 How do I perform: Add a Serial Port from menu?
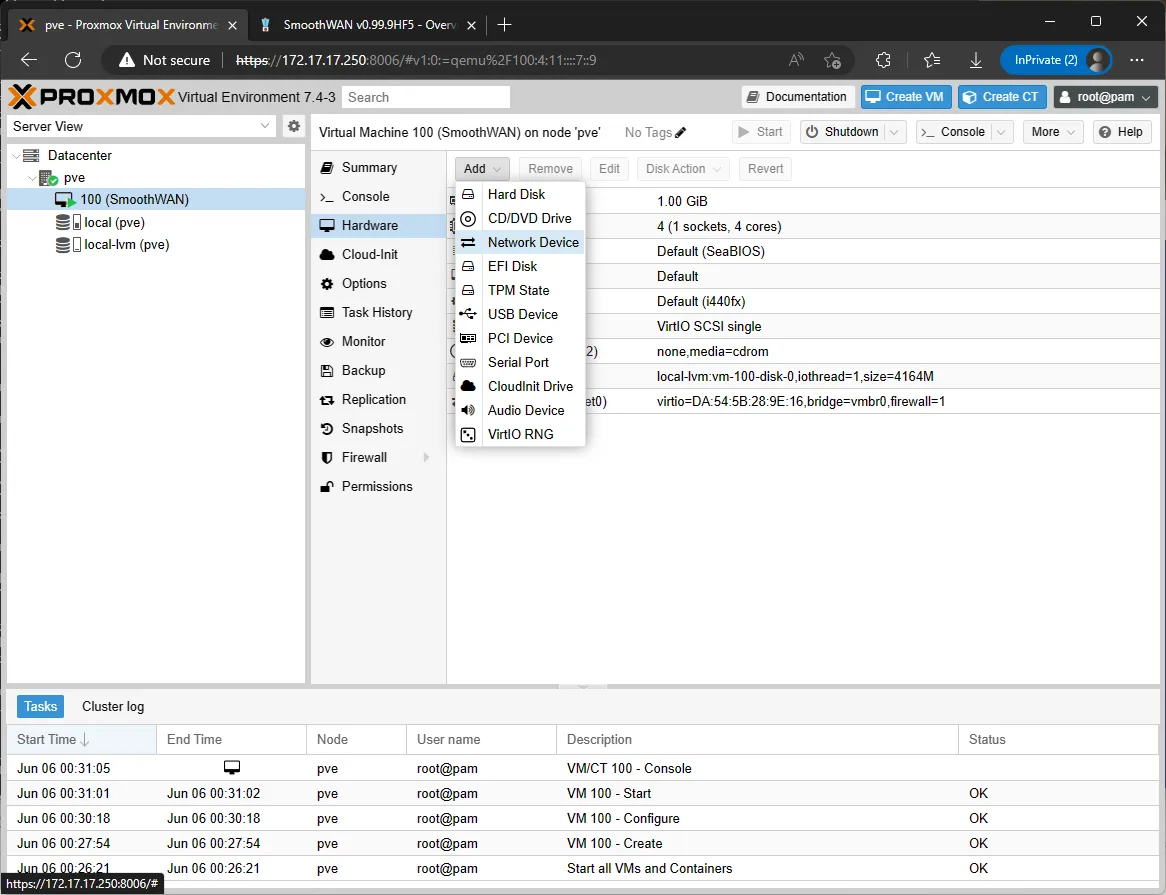[x=520, y=362]
